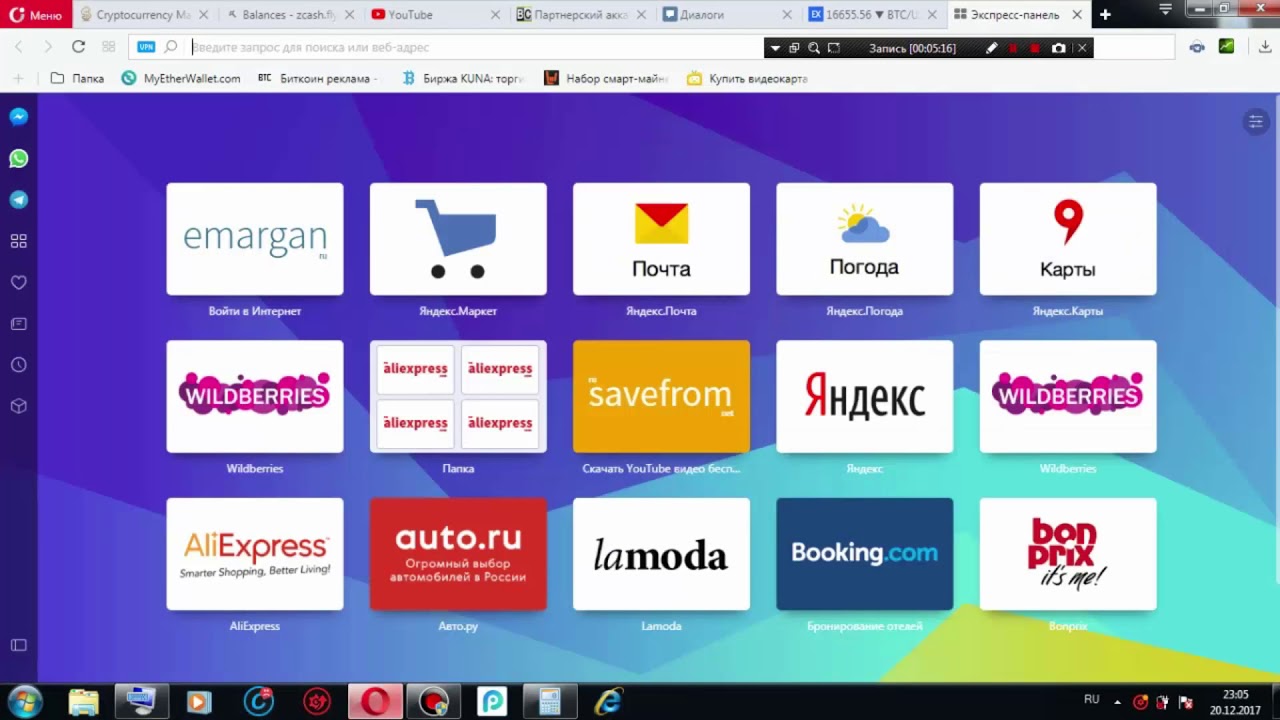Open the tab list menu icon
Image resolution: width=1280 pixels, height=720 pixels.
(x=1165, y=9)
